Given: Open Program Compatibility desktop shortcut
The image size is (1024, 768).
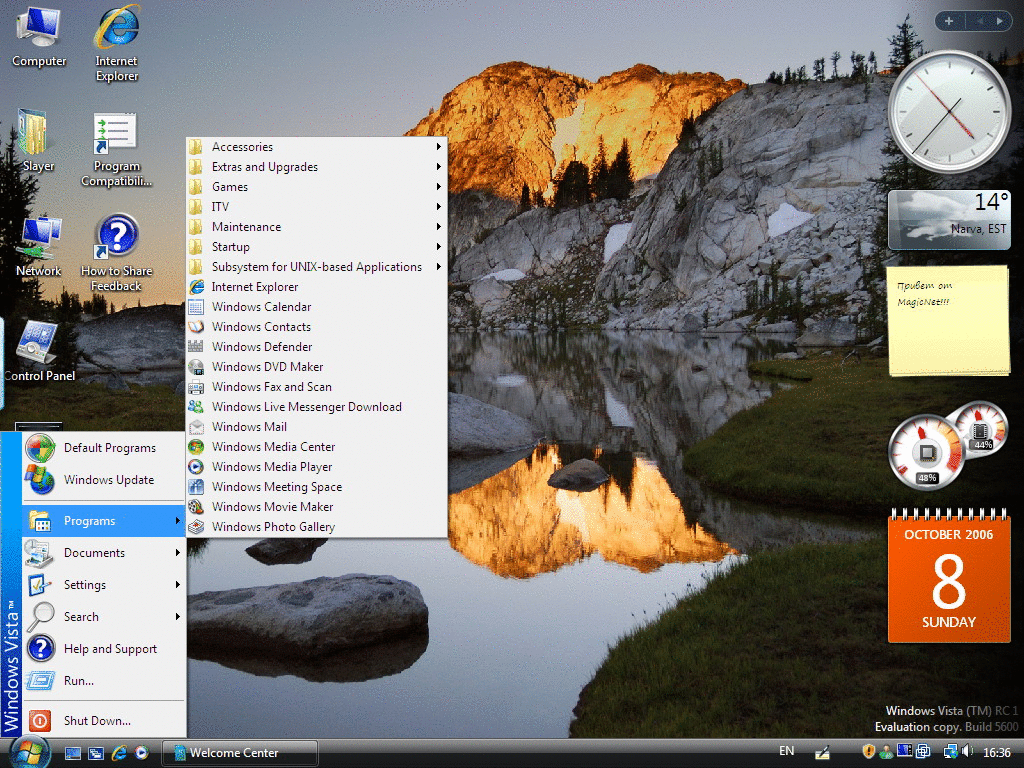Looking at the screenshot, I should pyautogui.click(x=116, y=150).
